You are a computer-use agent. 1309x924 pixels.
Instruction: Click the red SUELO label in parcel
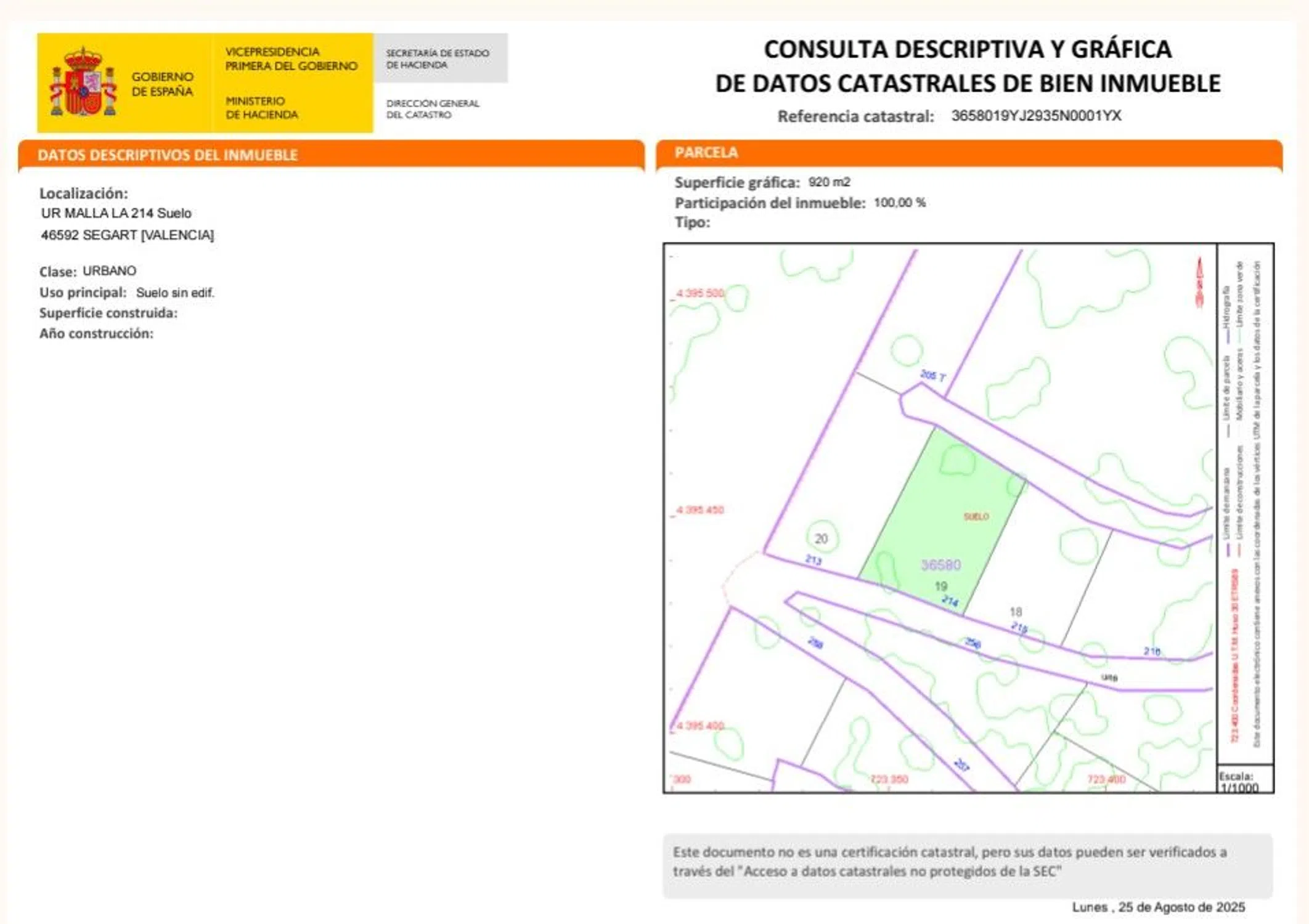point(976,516)
